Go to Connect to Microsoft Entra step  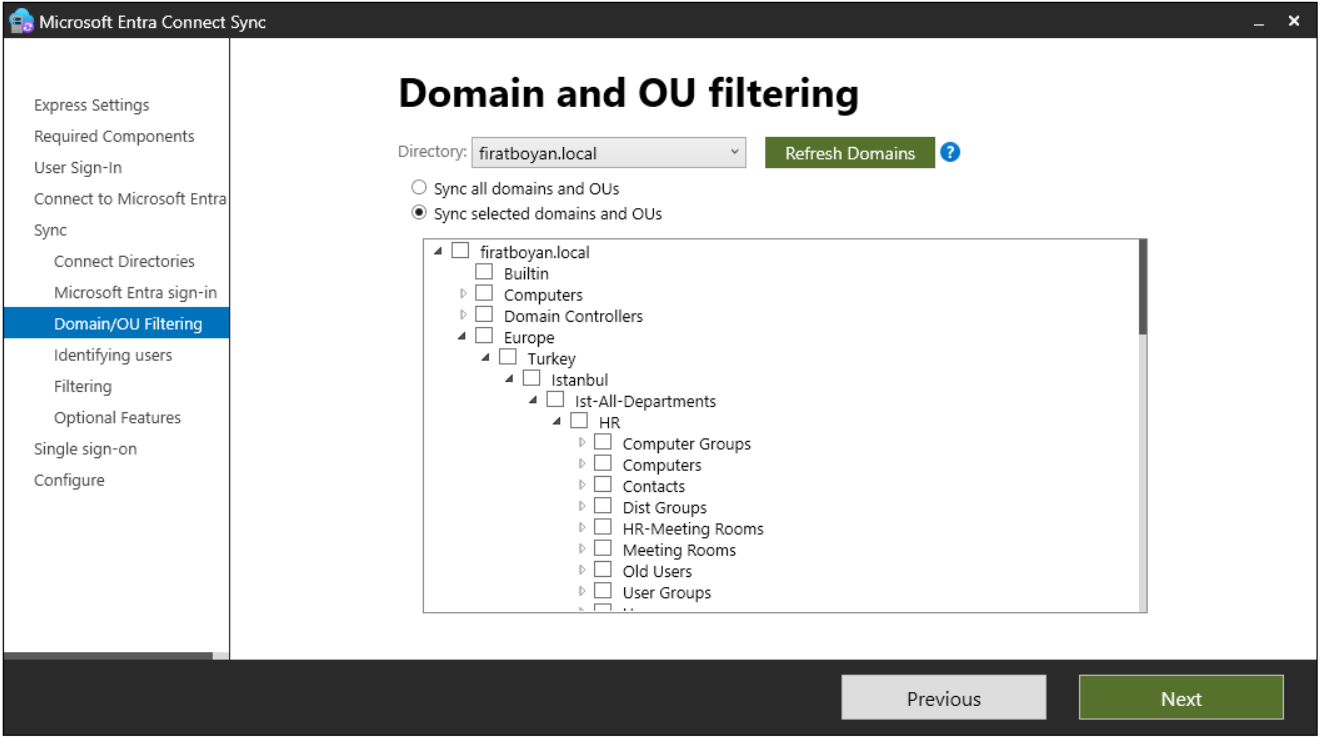pyautogui.click(x=130, y=198)
